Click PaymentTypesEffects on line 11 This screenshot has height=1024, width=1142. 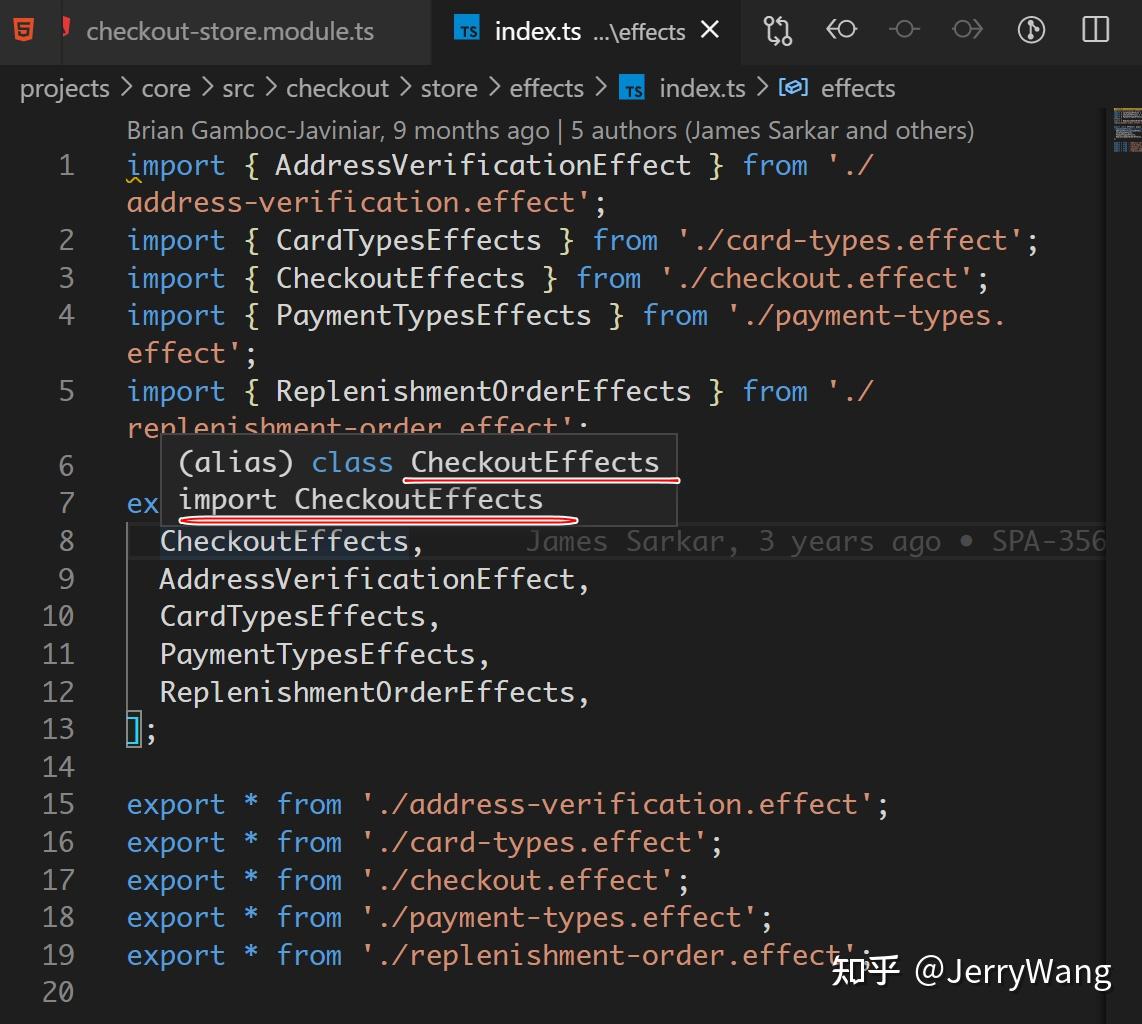(x=317, y=655)
